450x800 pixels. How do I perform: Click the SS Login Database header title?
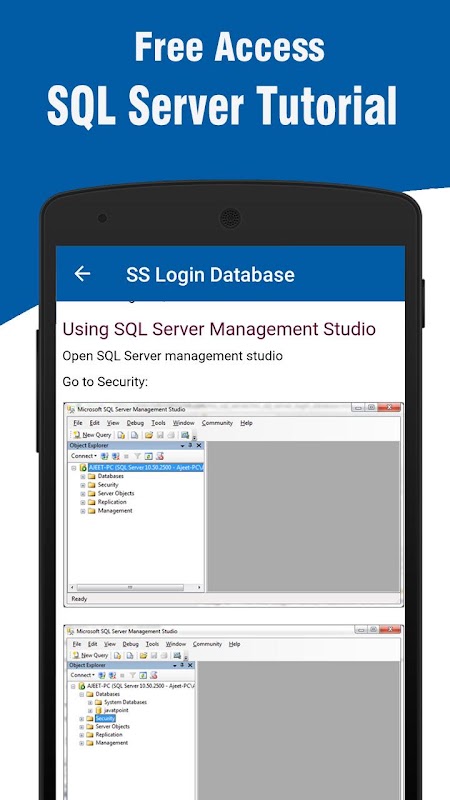210,274
